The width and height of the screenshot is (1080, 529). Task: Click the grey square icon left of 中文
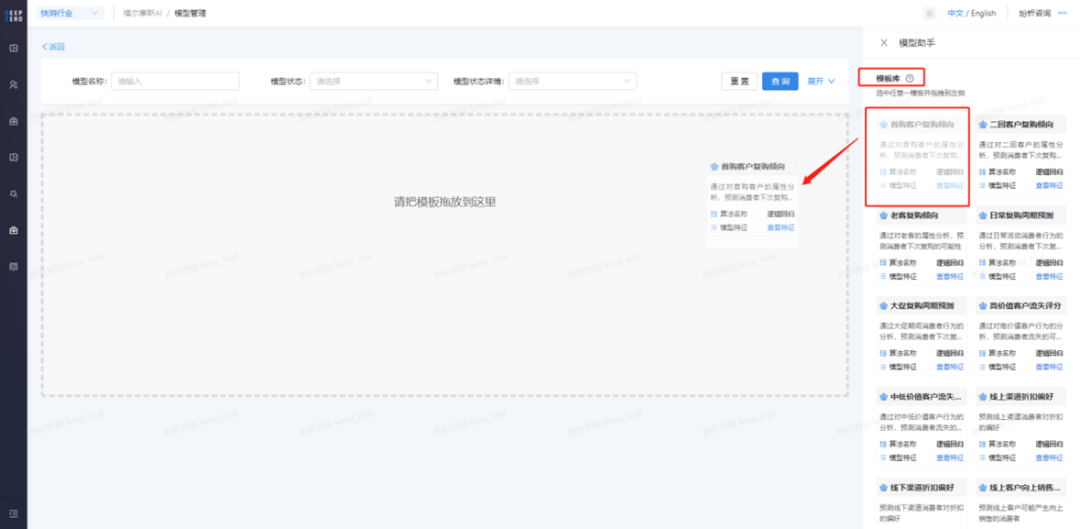[930, 13]
